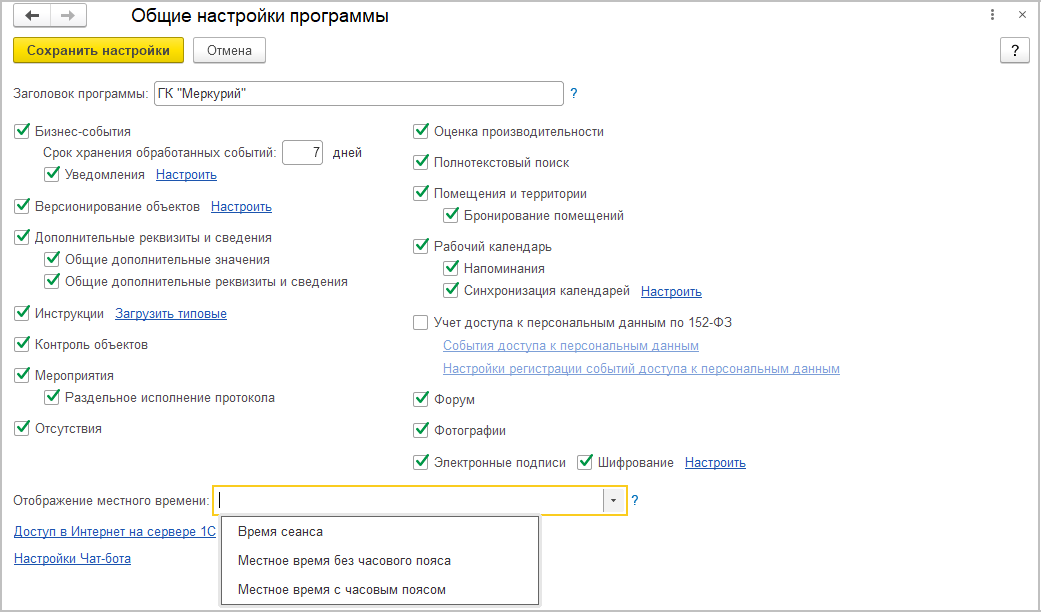
Task: Click the forward navigation arrow
Action: pyautogui.click(x=68, y=16)
